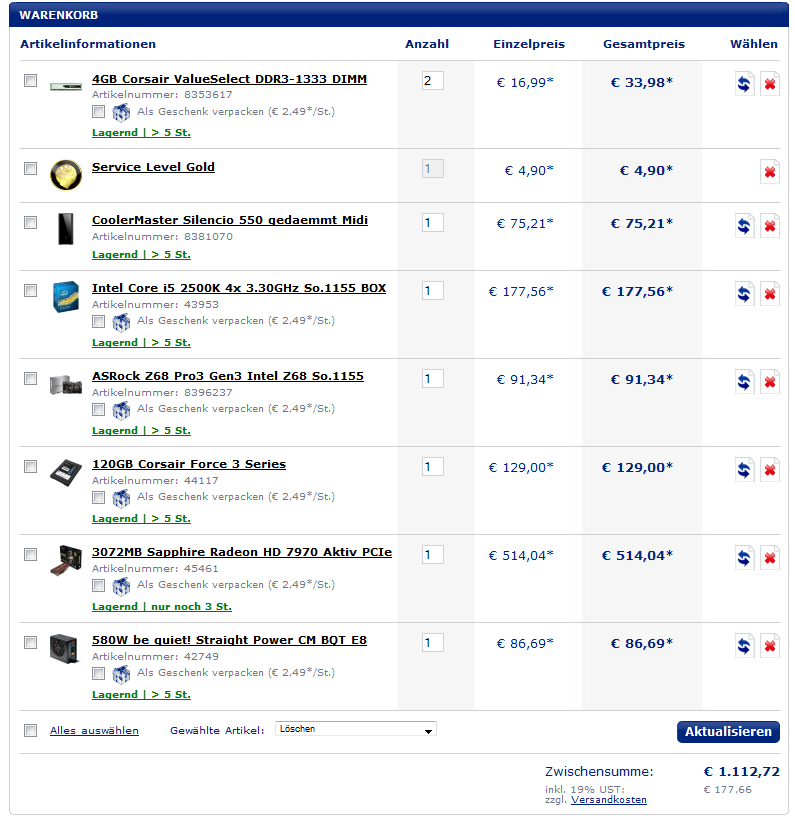Tick gift wrap option for be quiet! PSU

click(x=98, y=673)
